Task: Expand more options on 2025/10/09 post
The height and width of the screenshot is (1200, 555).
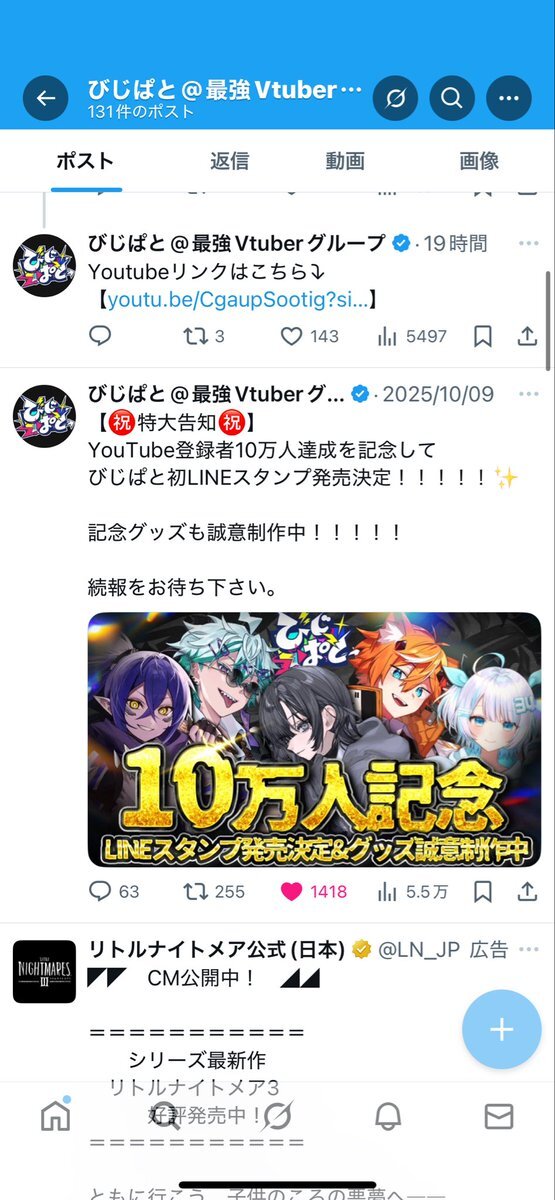Action: pyautogui.click(x=527, y=394)
